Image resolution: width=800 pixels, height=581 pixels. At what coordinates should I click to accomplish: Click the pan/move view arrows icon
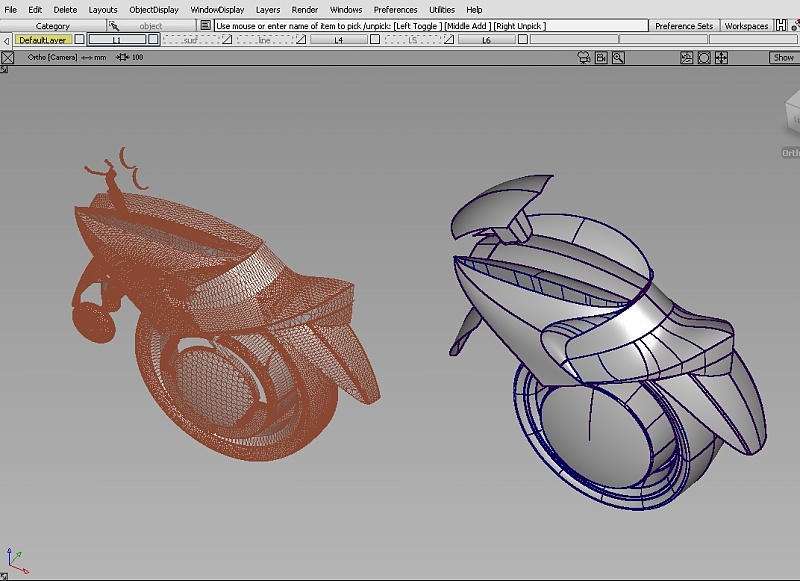[x=721, y=58]
